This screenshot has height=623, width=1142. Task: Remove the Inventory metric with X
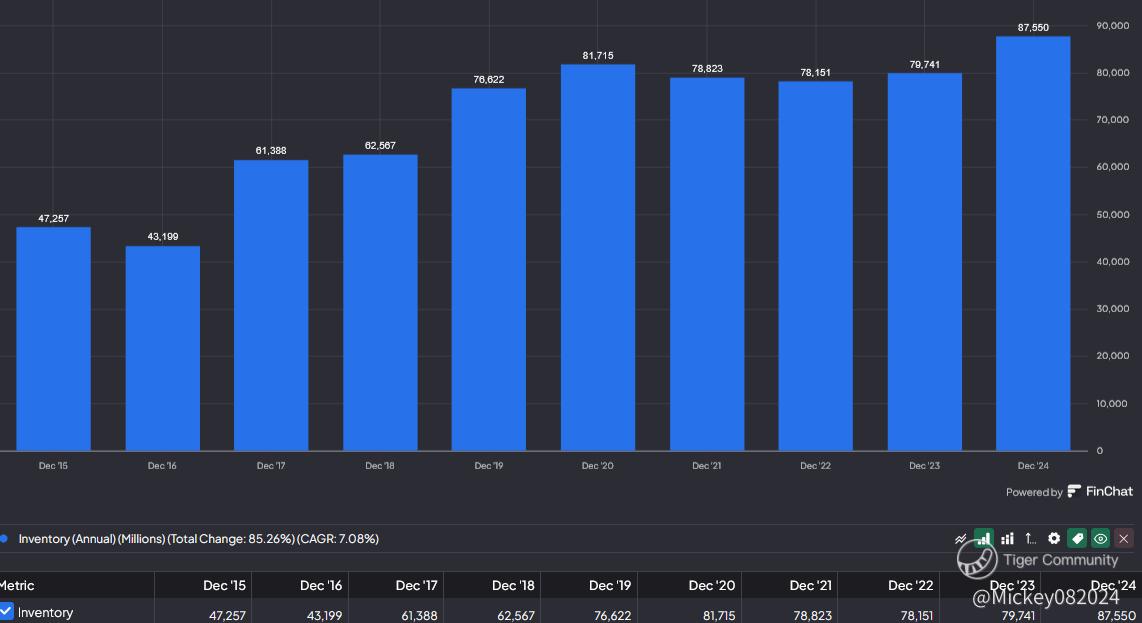1124,538
